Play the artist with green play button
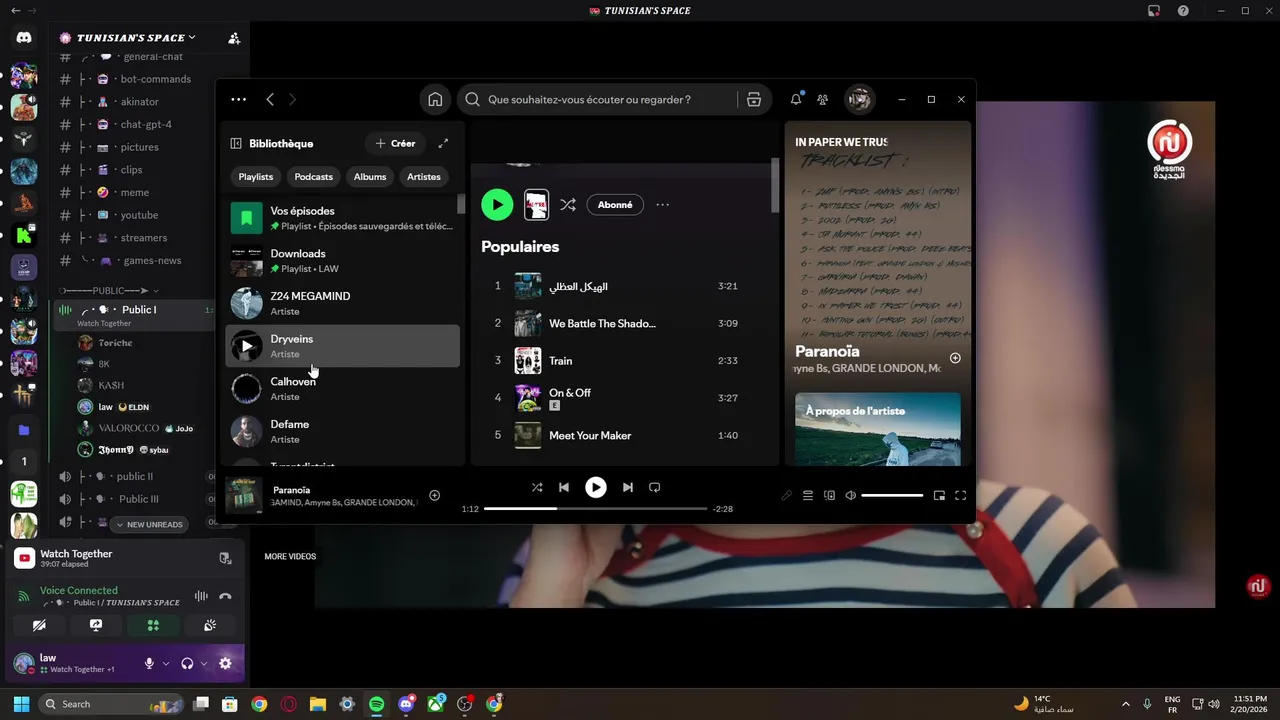This screenshot has width=1280, height=720. (497, 205)
